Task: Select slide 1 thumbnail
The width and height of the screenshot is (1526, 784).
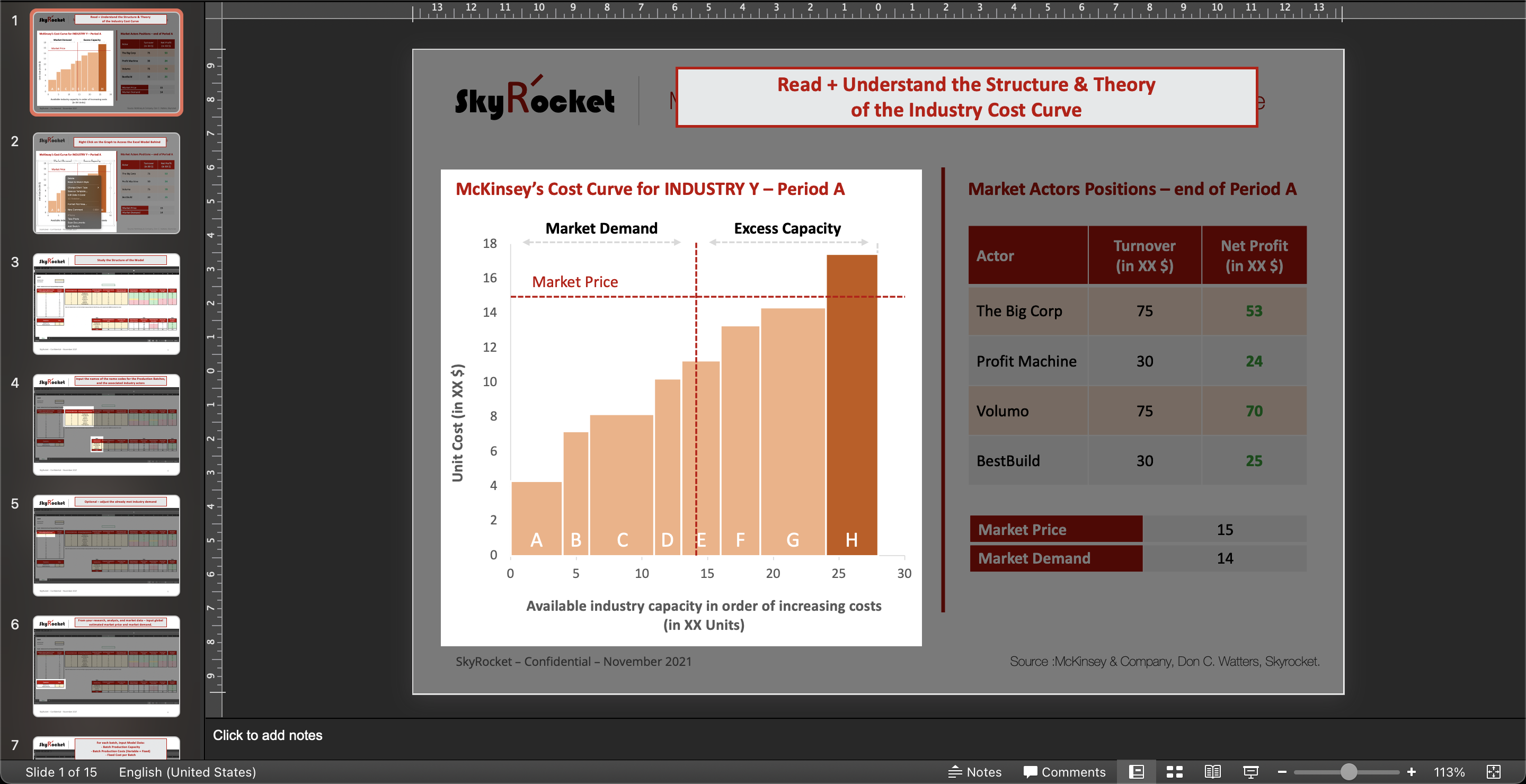Action: (107, 62)
